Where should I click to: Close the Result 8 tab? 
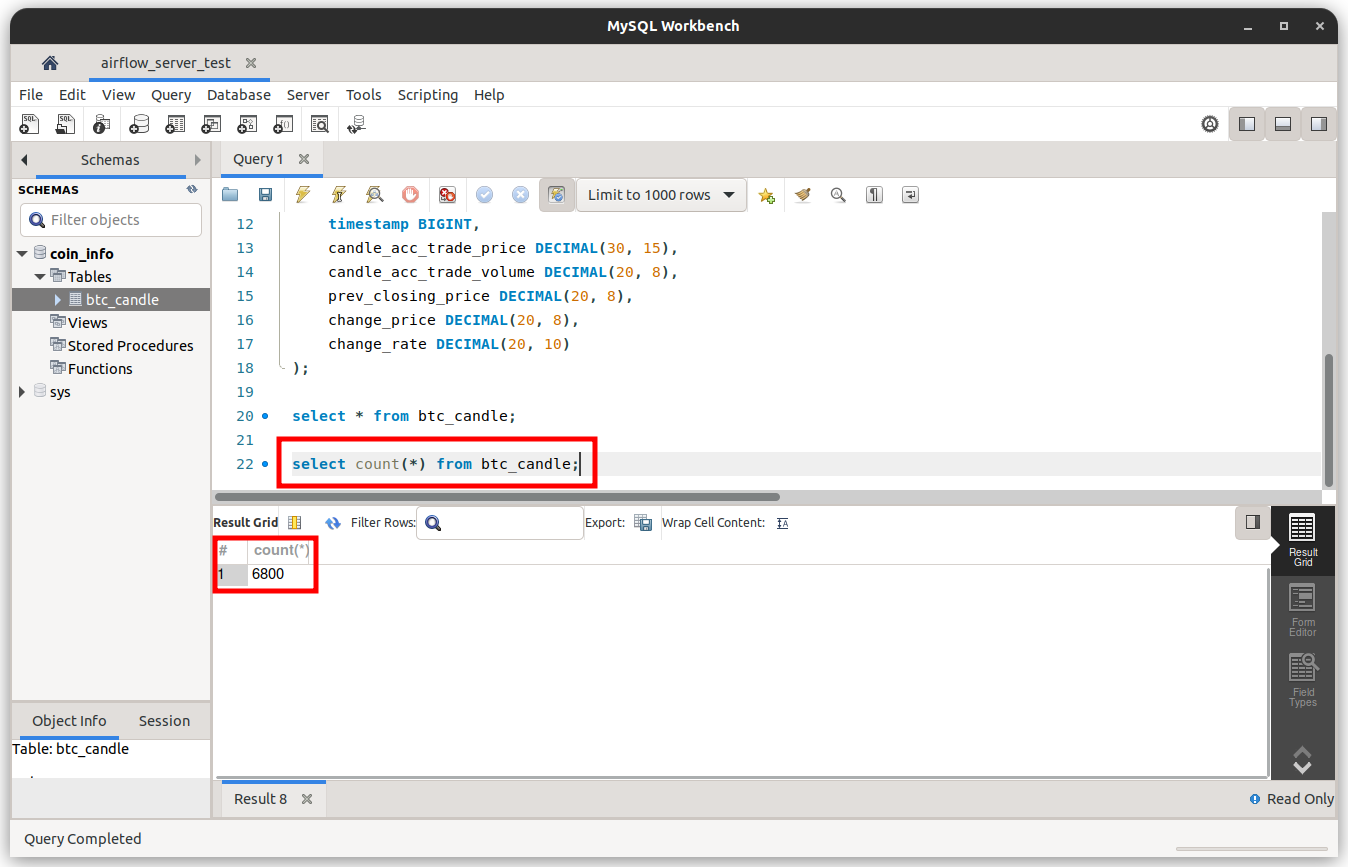pyautogui.click(x=307, y=799)
